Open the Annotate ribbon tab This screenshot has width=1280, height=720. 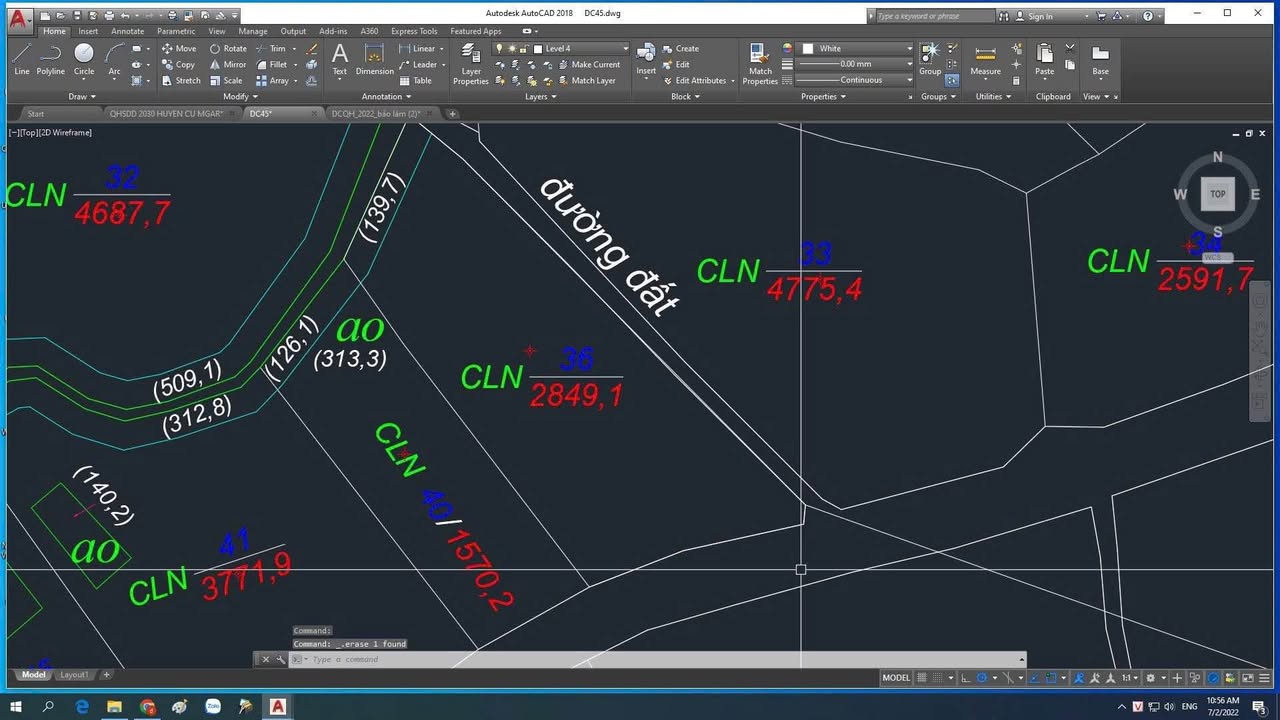pos(127,31)
